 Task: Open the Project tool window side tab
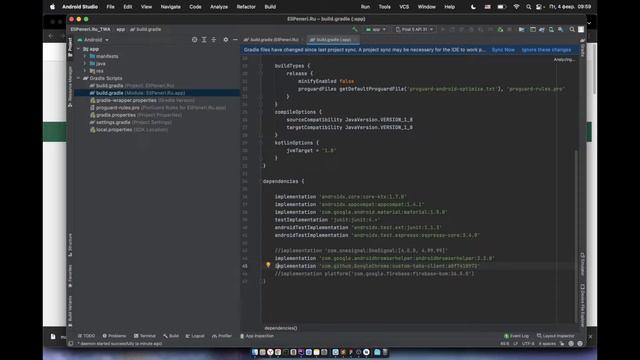70,47
